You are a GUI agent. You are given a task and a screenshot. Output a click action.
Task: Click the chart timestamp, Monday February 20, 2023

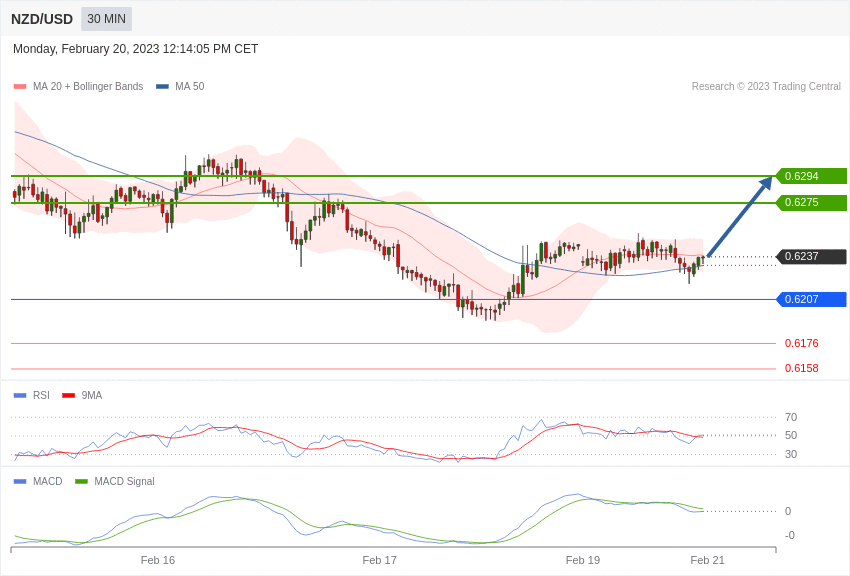click(136, 49)
